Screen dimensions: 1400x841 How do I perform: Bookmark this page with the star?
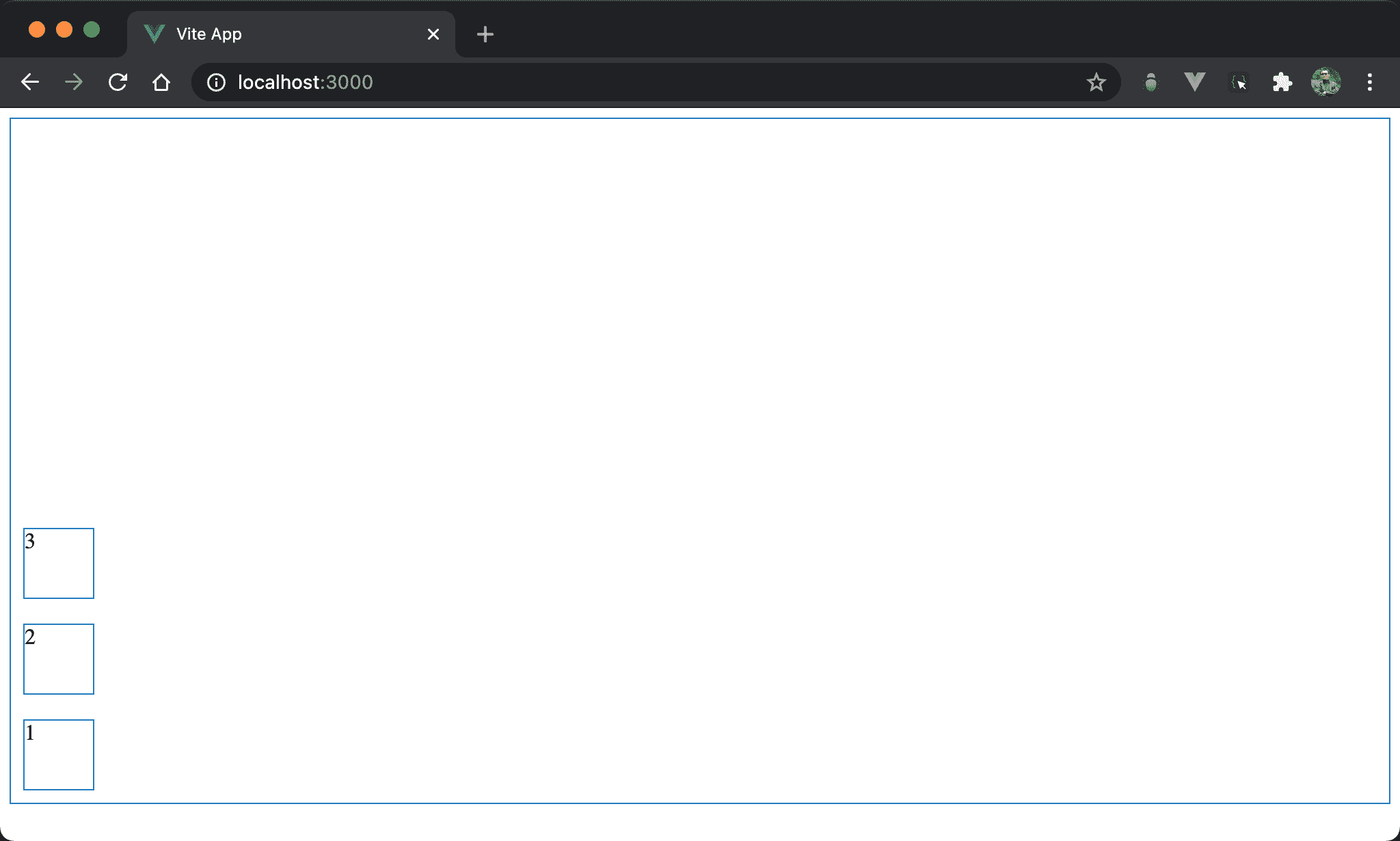1096,82
